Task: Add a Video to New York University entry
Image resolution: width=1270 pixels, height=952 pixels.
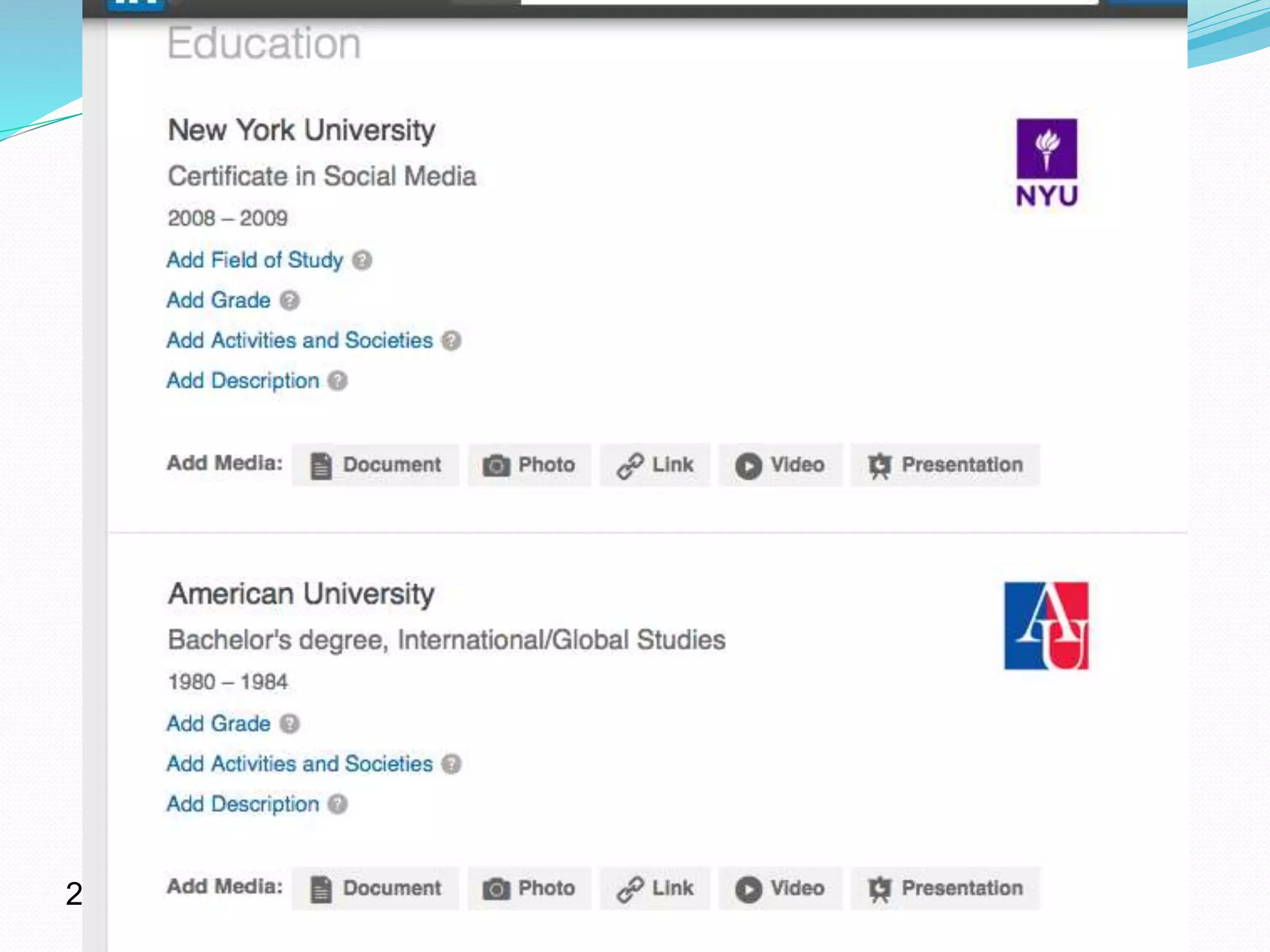Action: [780, 465]
